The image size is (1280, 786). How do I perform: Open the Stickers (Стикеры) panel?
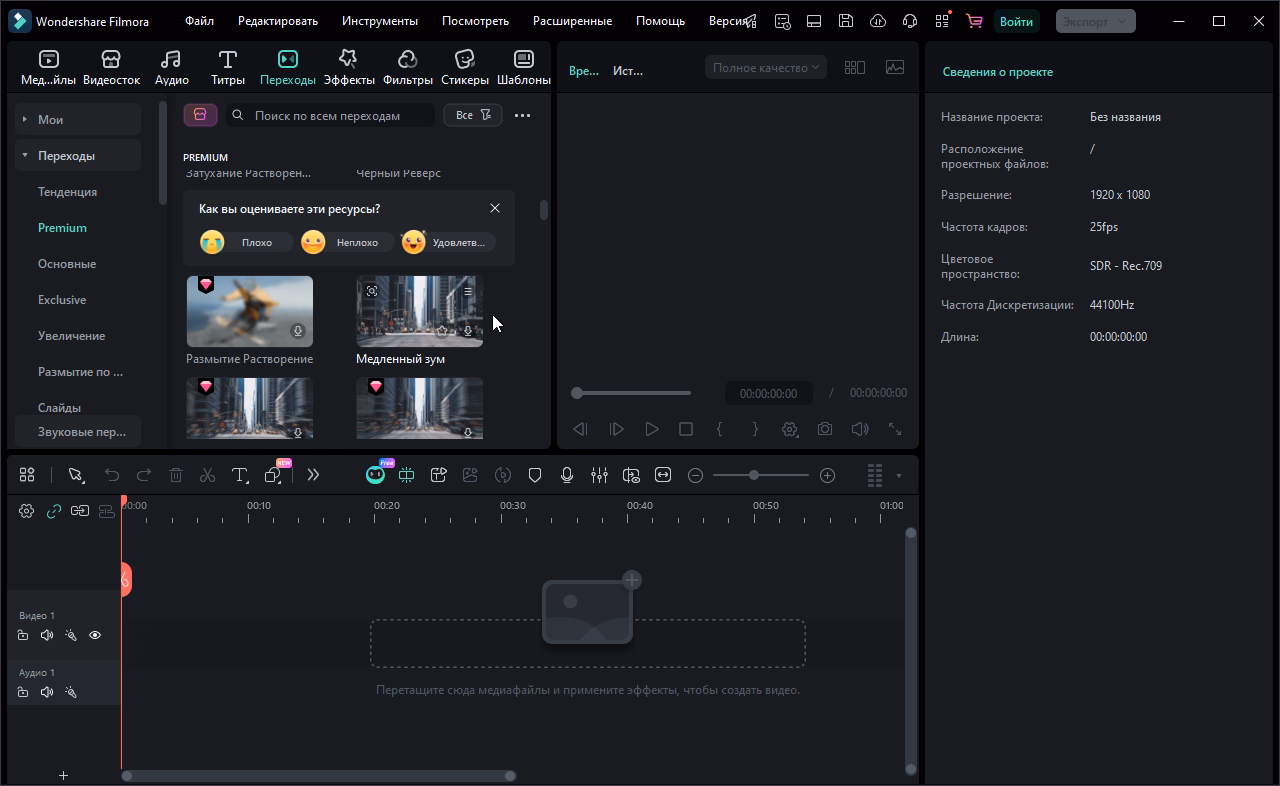coord(464,68)
